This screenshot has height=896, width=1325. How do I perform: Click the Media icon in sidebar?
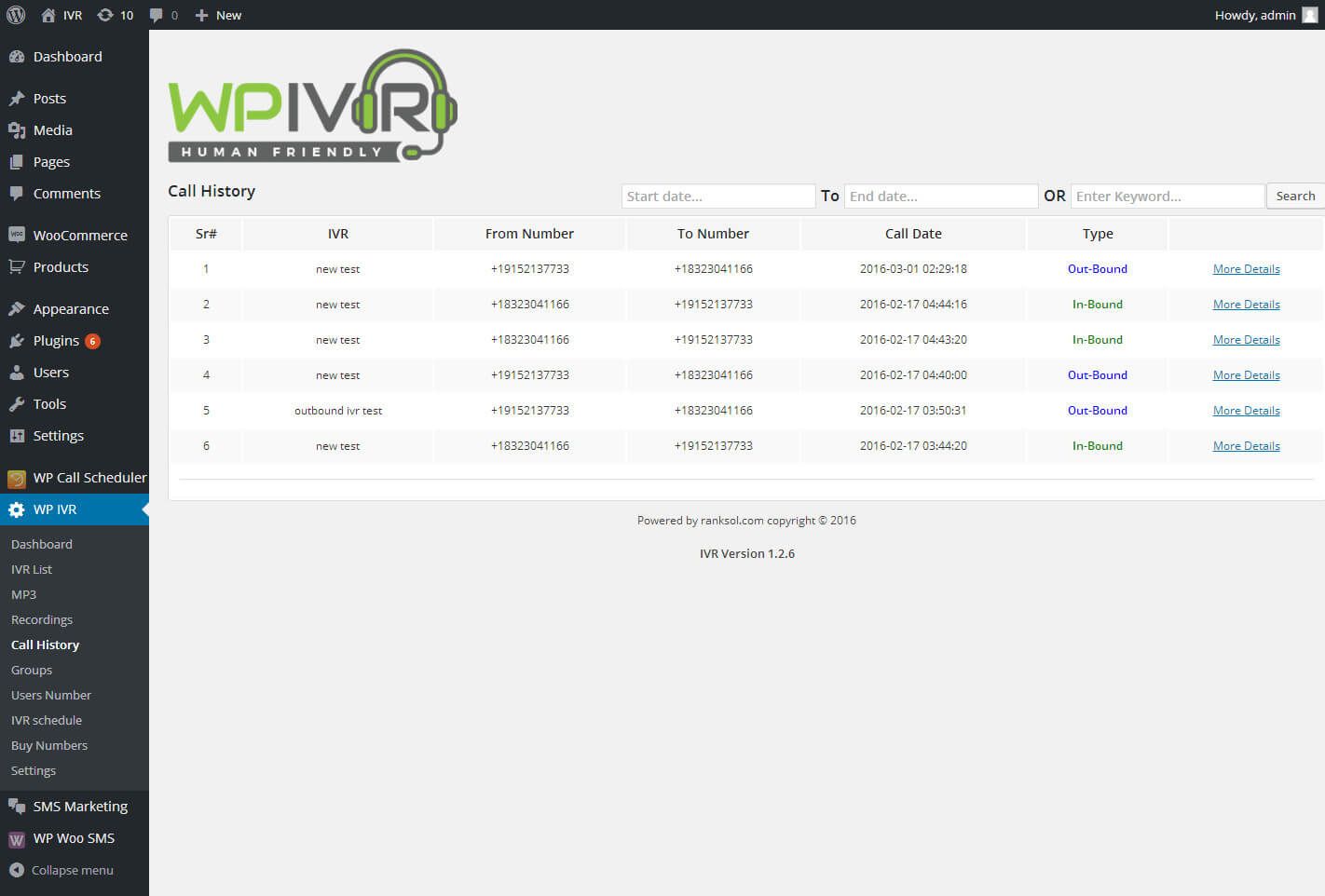click(17, 130)
